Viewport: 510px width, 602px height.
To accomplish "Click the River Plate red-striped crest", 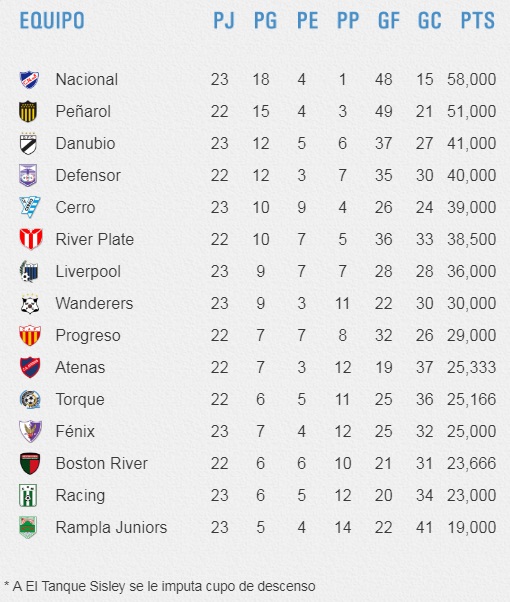I will (31, 239).
